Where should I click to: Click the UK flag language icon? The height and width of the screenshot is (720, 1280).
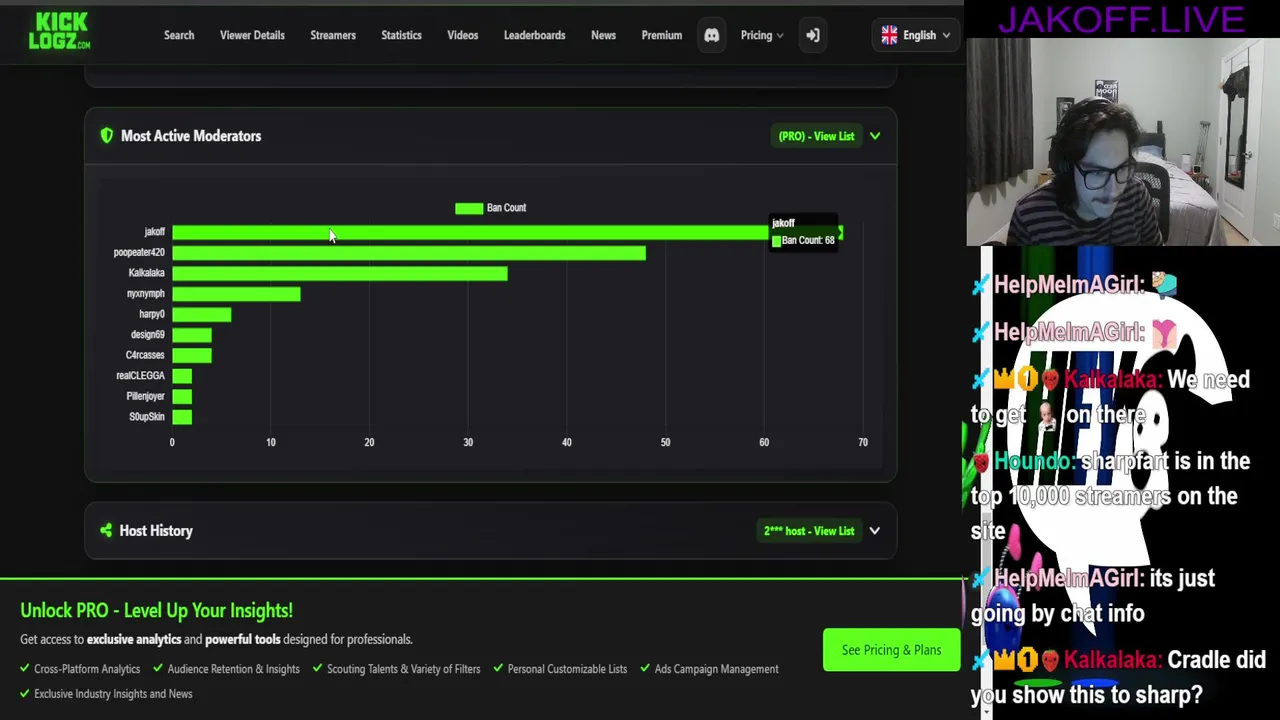pos(889,35)
